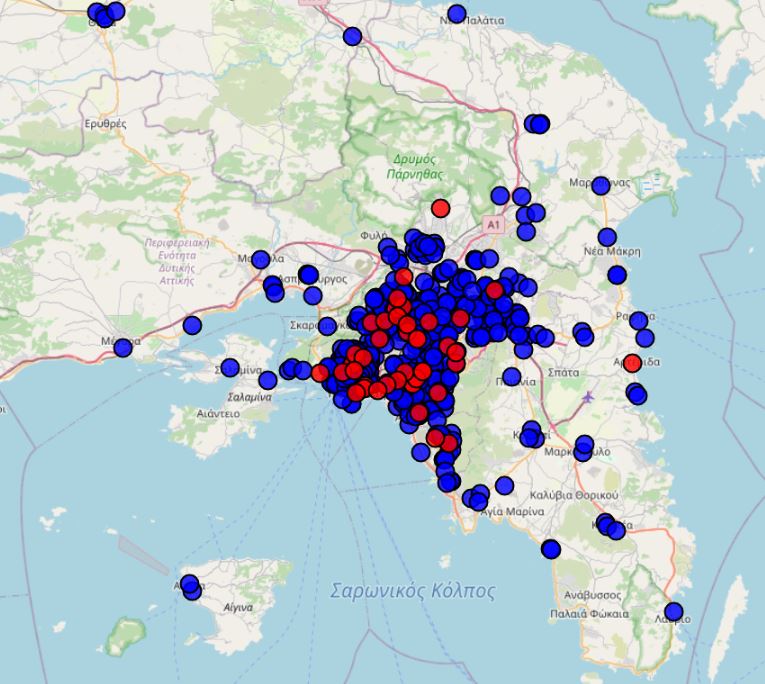Select the red marker at Αρτέμιδα on east coast
This screenshot has width=765, height=684.
(633, 362)
